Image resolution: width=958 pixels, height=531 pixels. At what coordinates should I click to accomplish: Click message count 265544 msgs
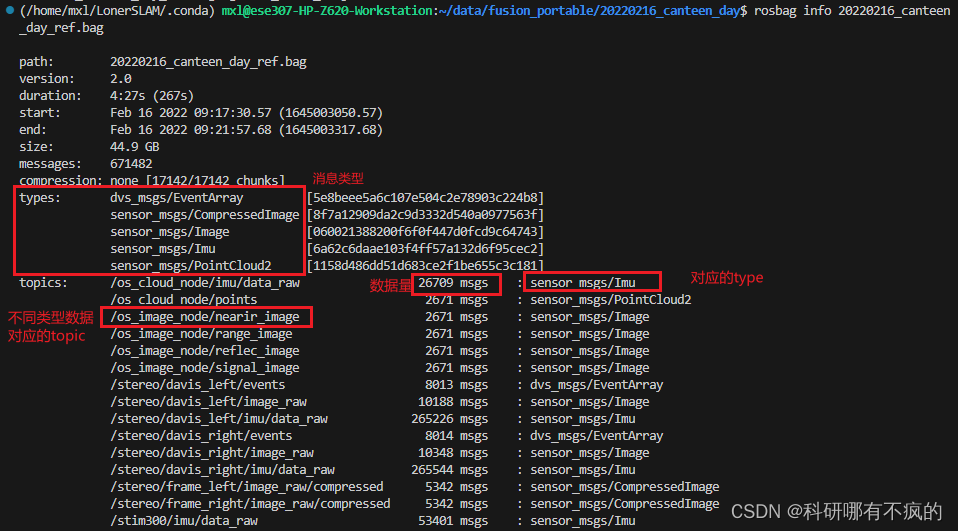[450, 470]
